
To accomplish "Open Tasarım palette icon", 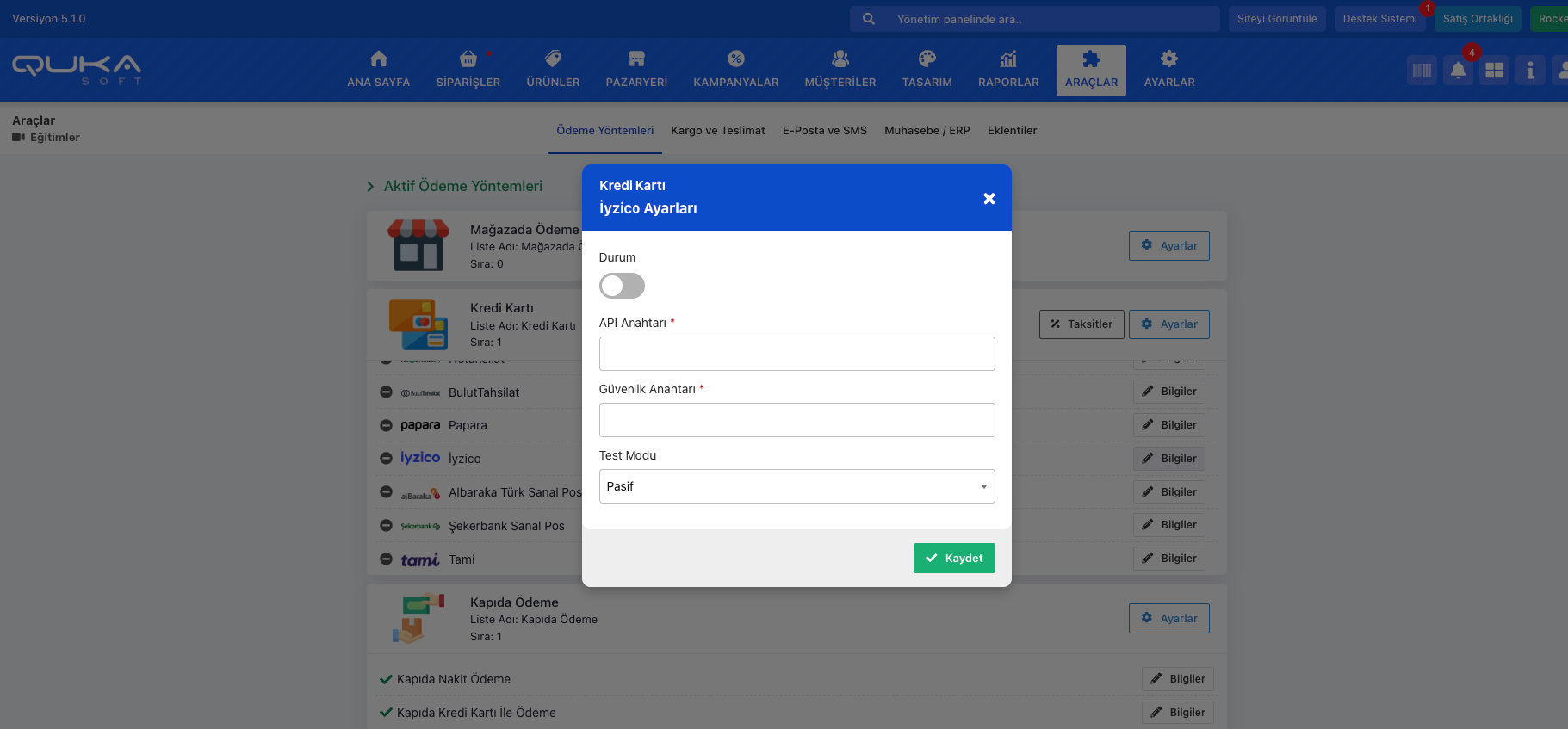I will (927, 59).
